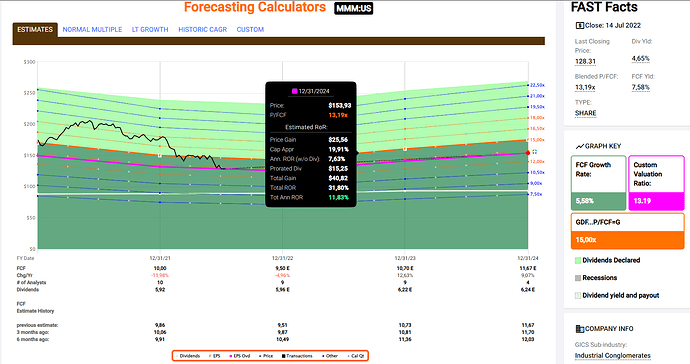Viewport: 690px width, 364px height.
Task: Click the 6 months ago value 12,03
Action: click(528, 339)
